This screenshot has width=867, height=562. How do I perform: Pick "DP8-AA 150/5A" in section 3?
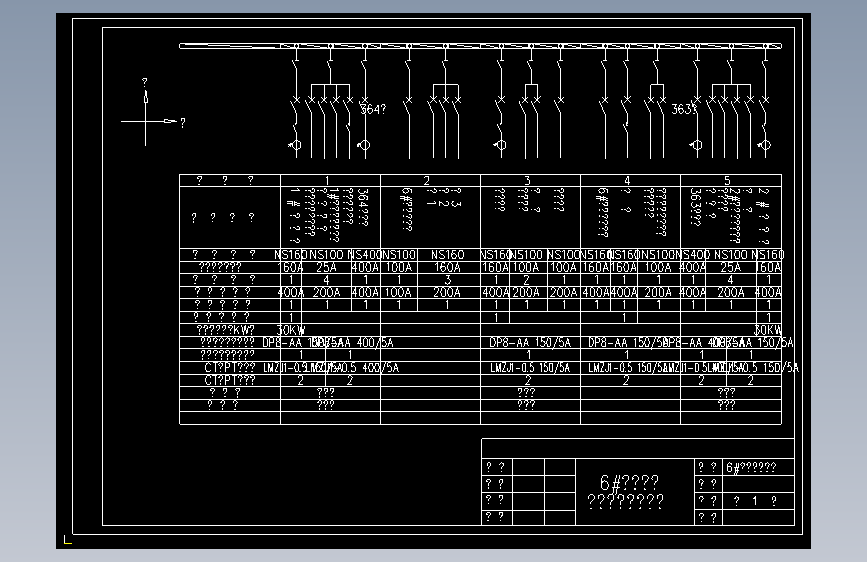click(x=530, y=342)
